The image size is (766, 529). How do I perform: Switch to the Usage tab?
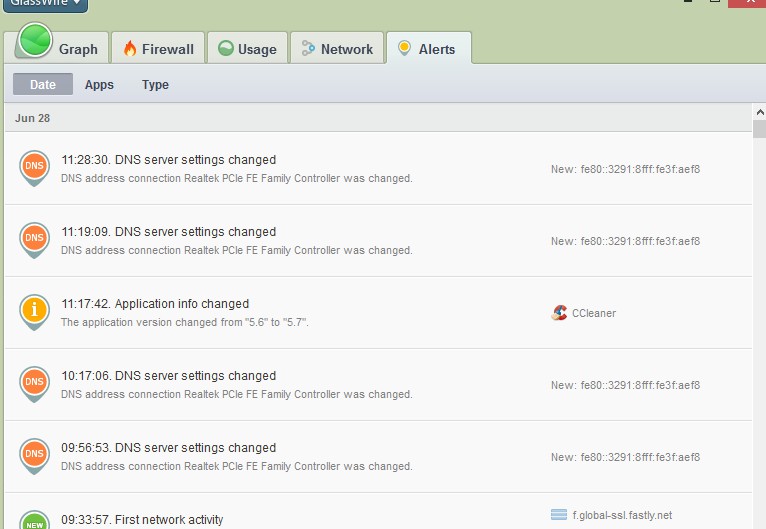[247, 48]
